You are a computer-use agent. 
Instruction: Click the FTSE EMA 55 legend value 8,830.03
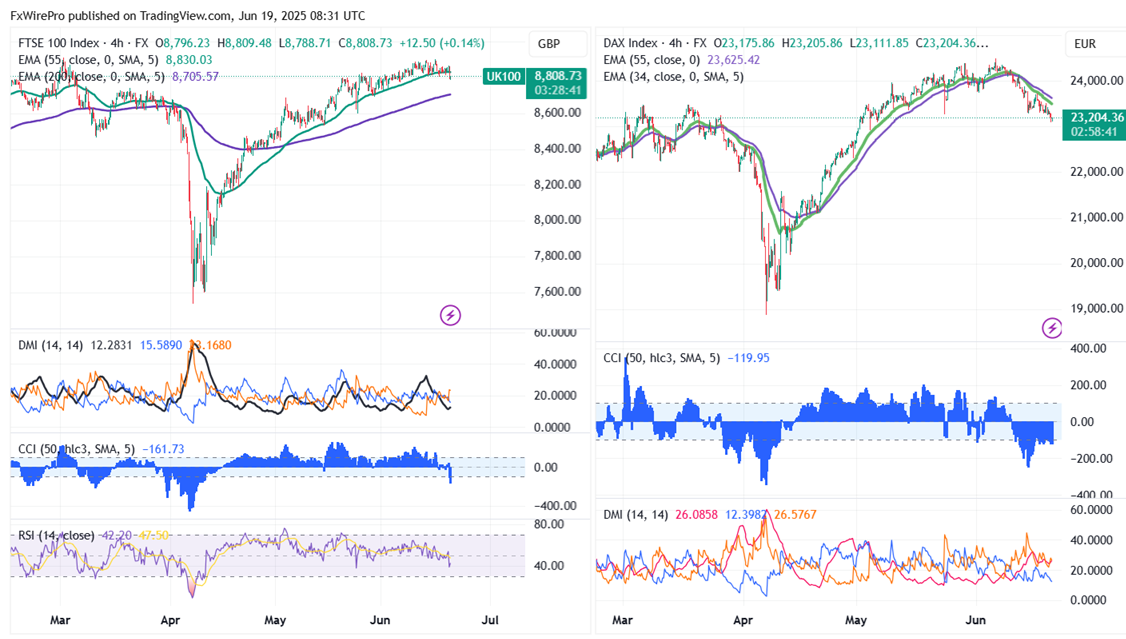189,60
